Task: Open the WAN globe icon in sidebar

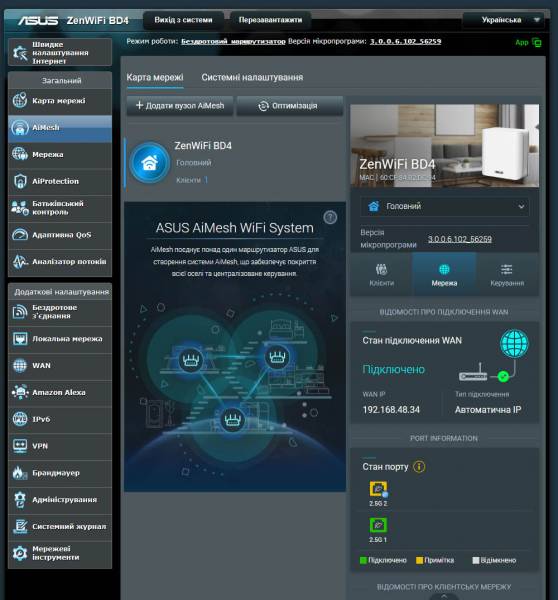Action: (20, 365)
